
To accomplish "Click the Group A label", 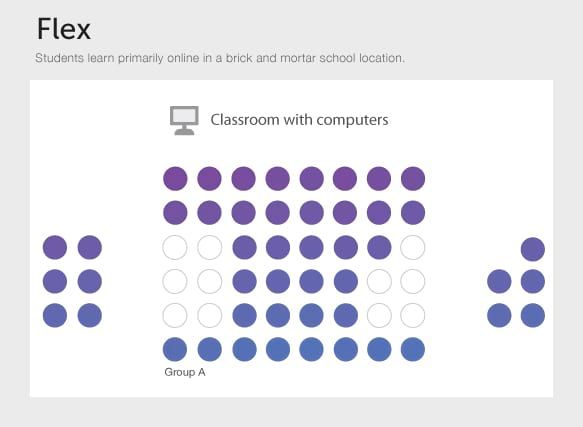I will pyautogui.click(x=185, y=372).
